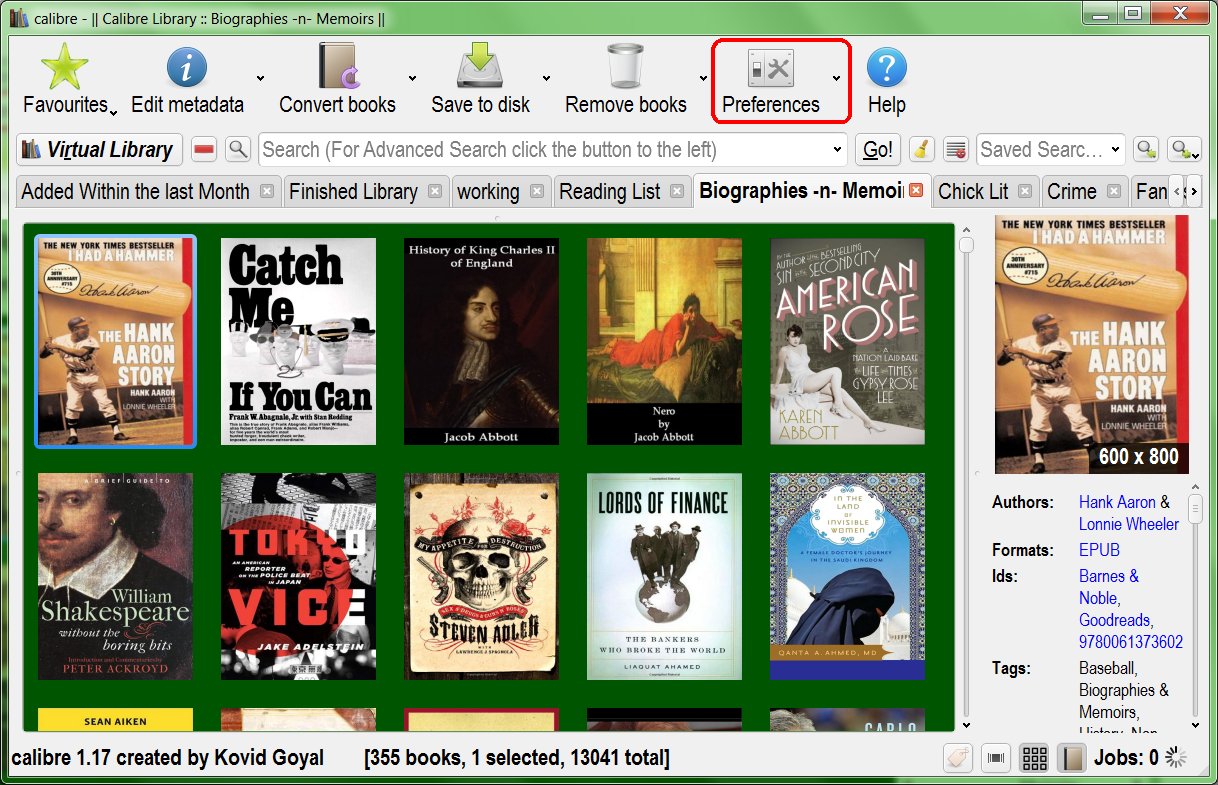Click the calibre books icon in title bar

[x=18, y=17]
